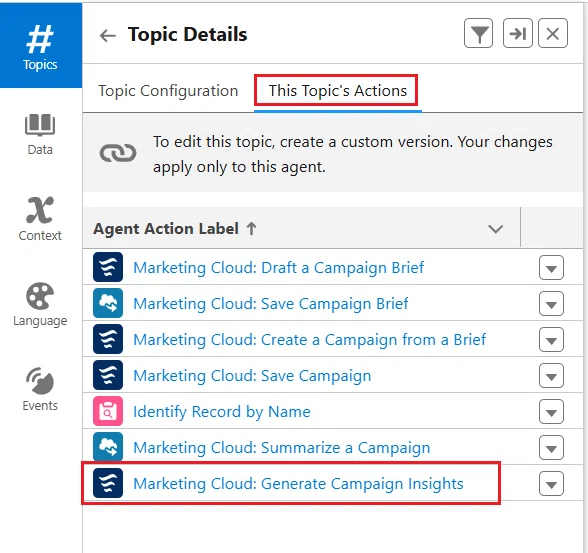Open the Topics sidebar panel
This screenshot has height=553, width=588.
pos(40,46)
